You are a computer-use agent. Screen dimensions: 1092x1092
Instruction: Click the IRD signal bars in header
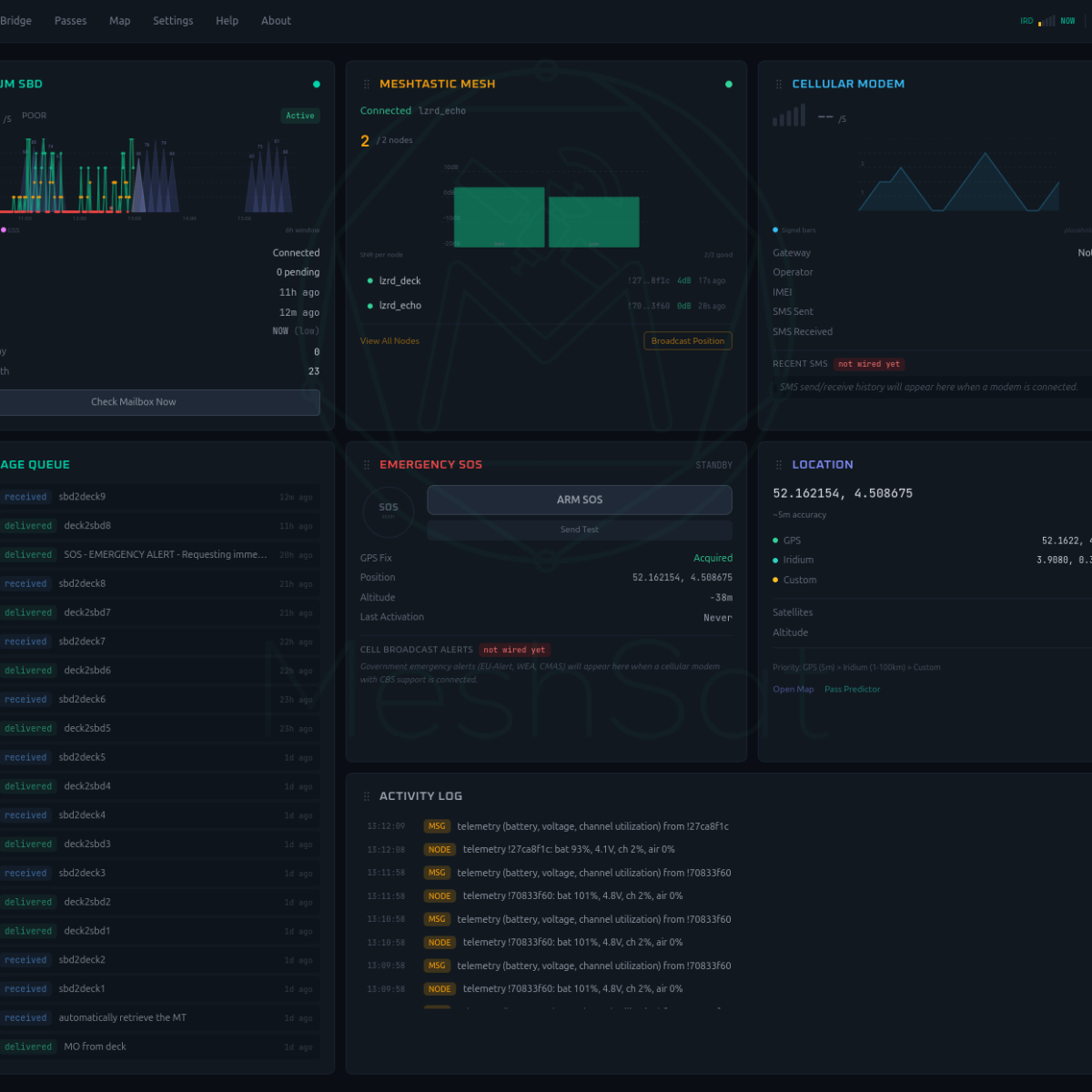[x=1047, y=21]
